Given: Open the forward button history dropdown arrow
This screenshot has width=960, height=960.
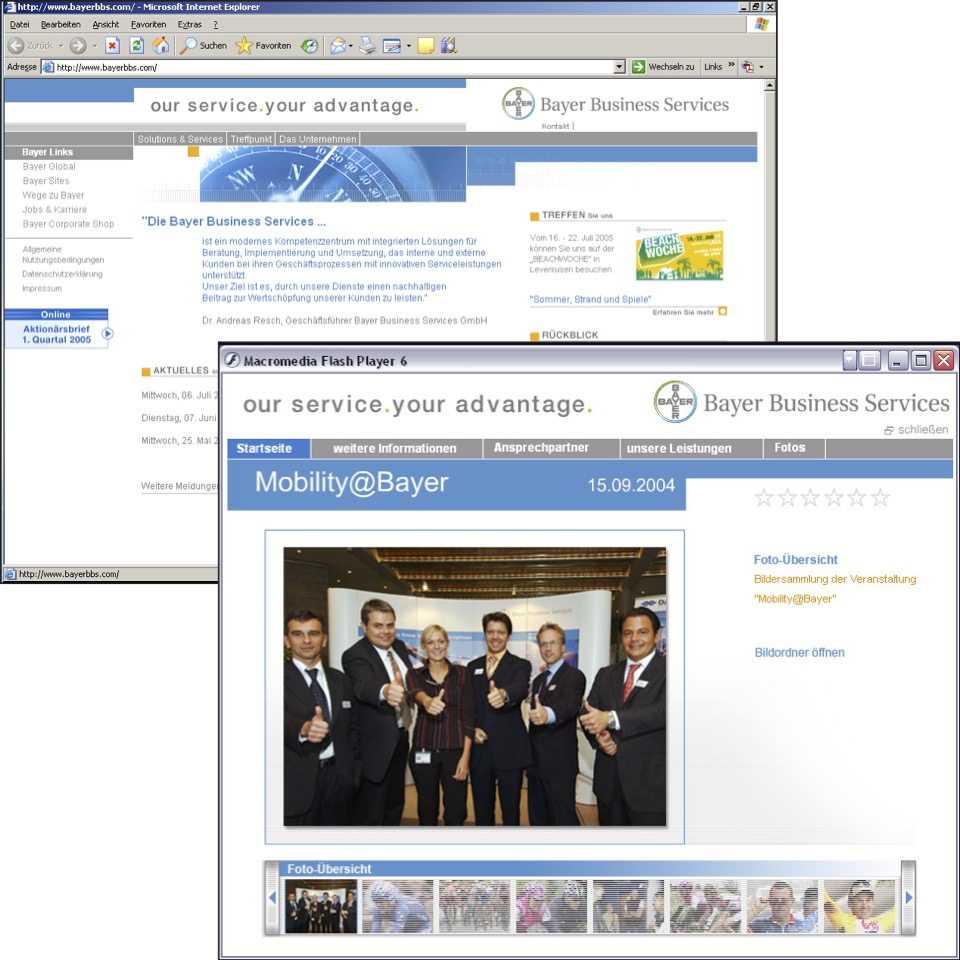Looking at the screenshot, I should pyautogui.click(x=95, y=46).
